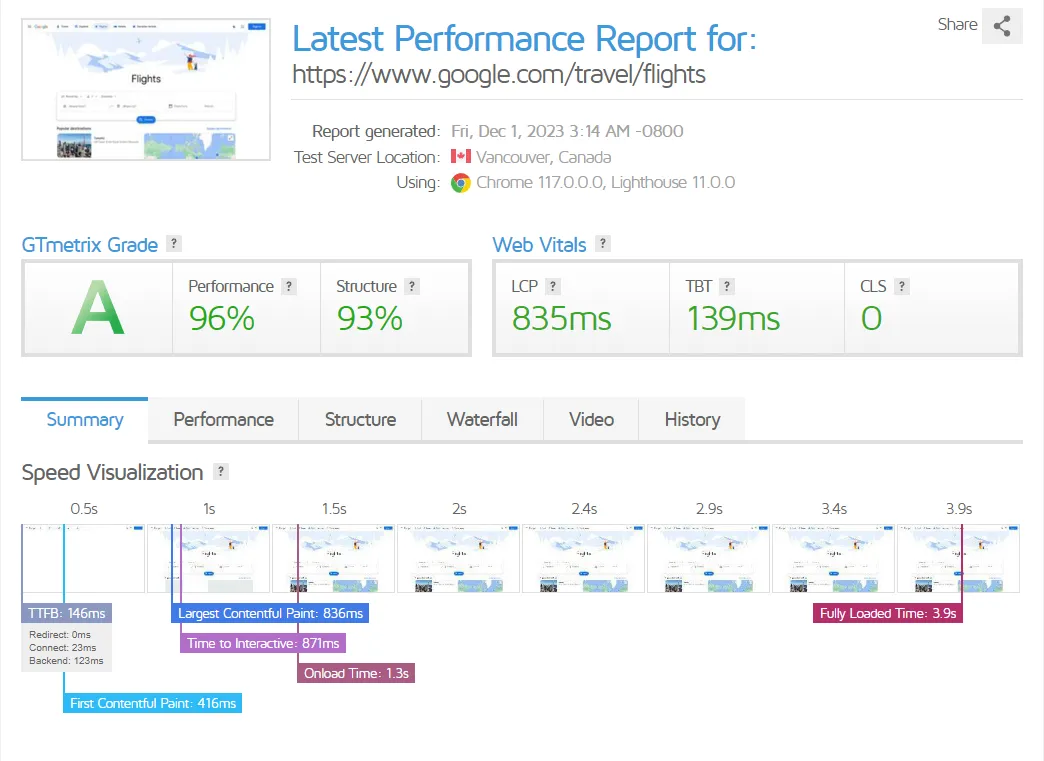This screenshot has width=1044, height=761.
Task: Click the Canada flag icon
Action: pyautogui.click(x=461, y=156)
